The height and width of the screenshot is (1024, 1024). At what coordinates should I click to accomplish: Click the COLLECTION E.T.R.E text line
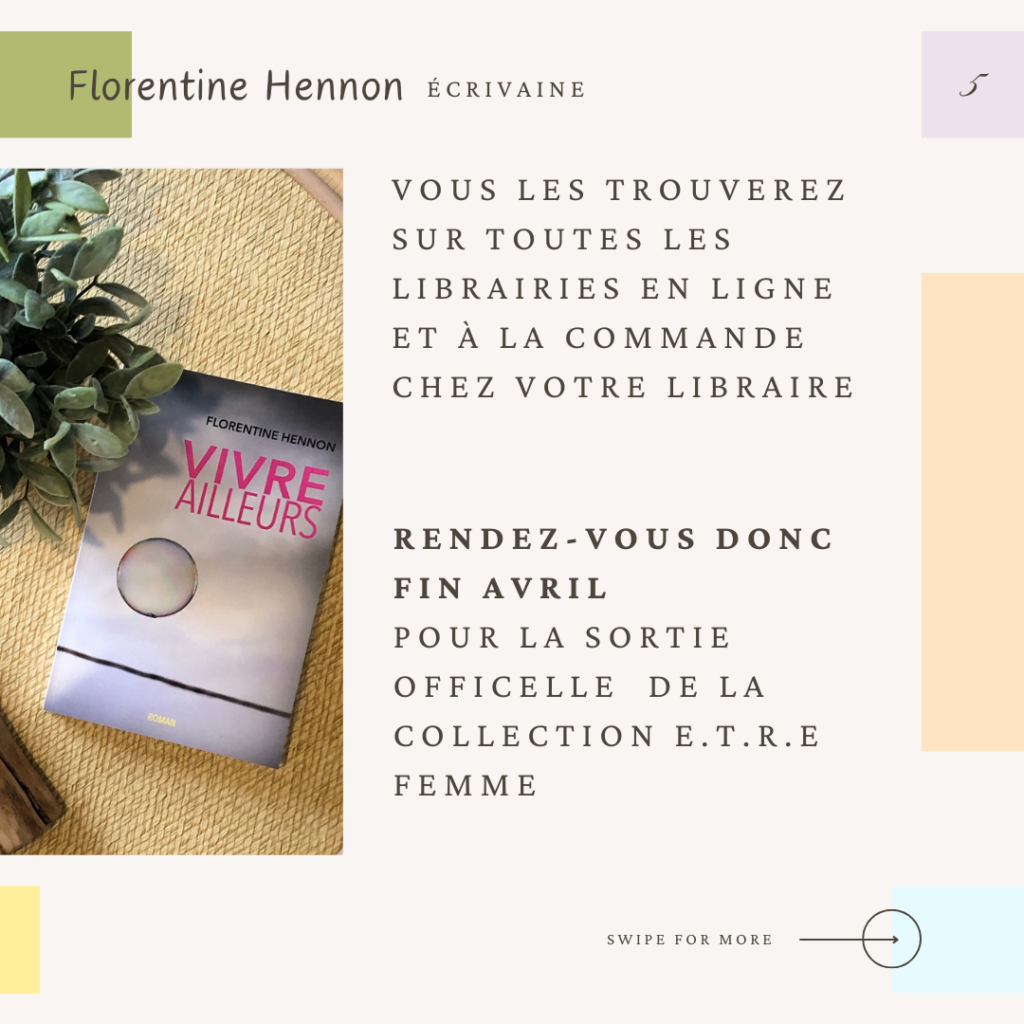[x=607, y=736]
